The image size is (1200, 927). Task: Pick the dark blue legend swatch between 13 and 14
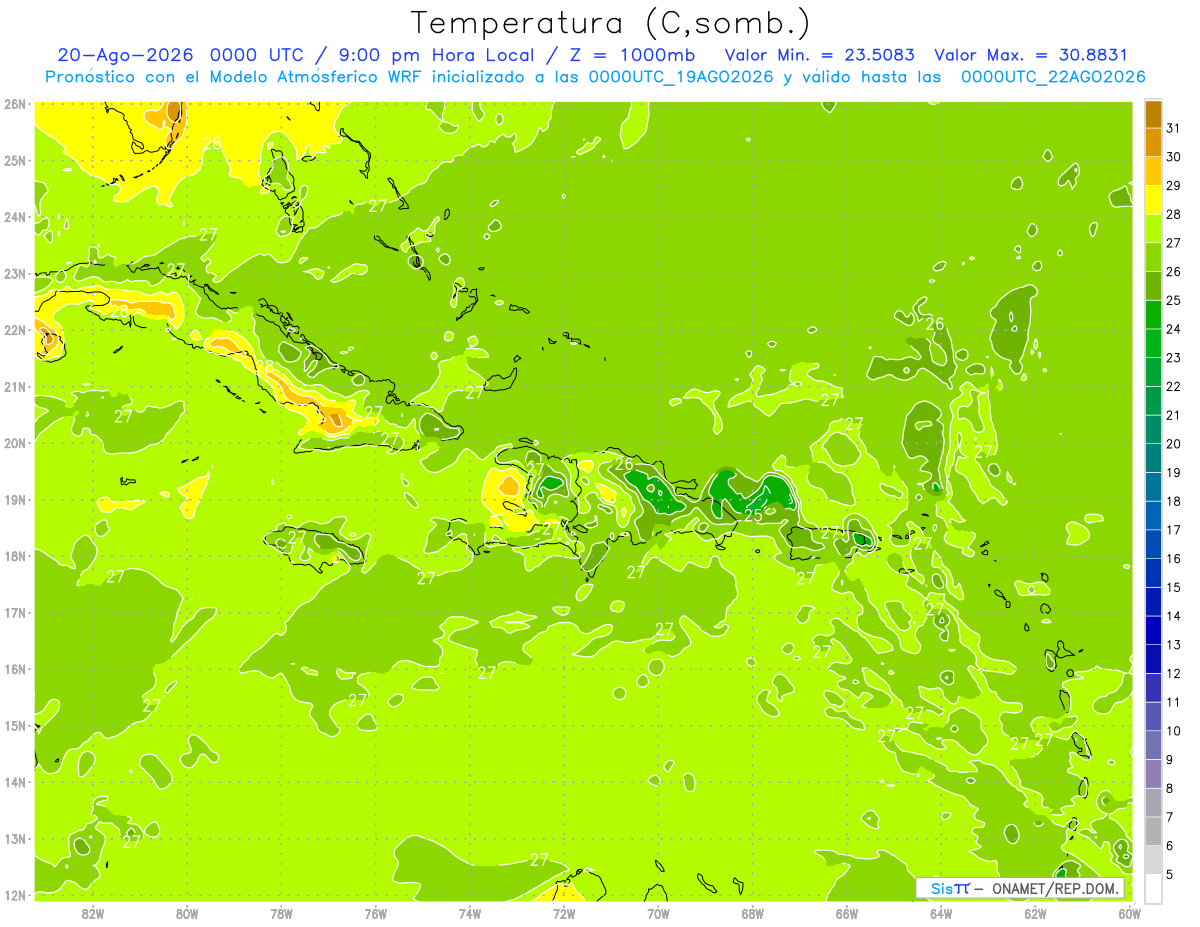[x=1153, y=629]
